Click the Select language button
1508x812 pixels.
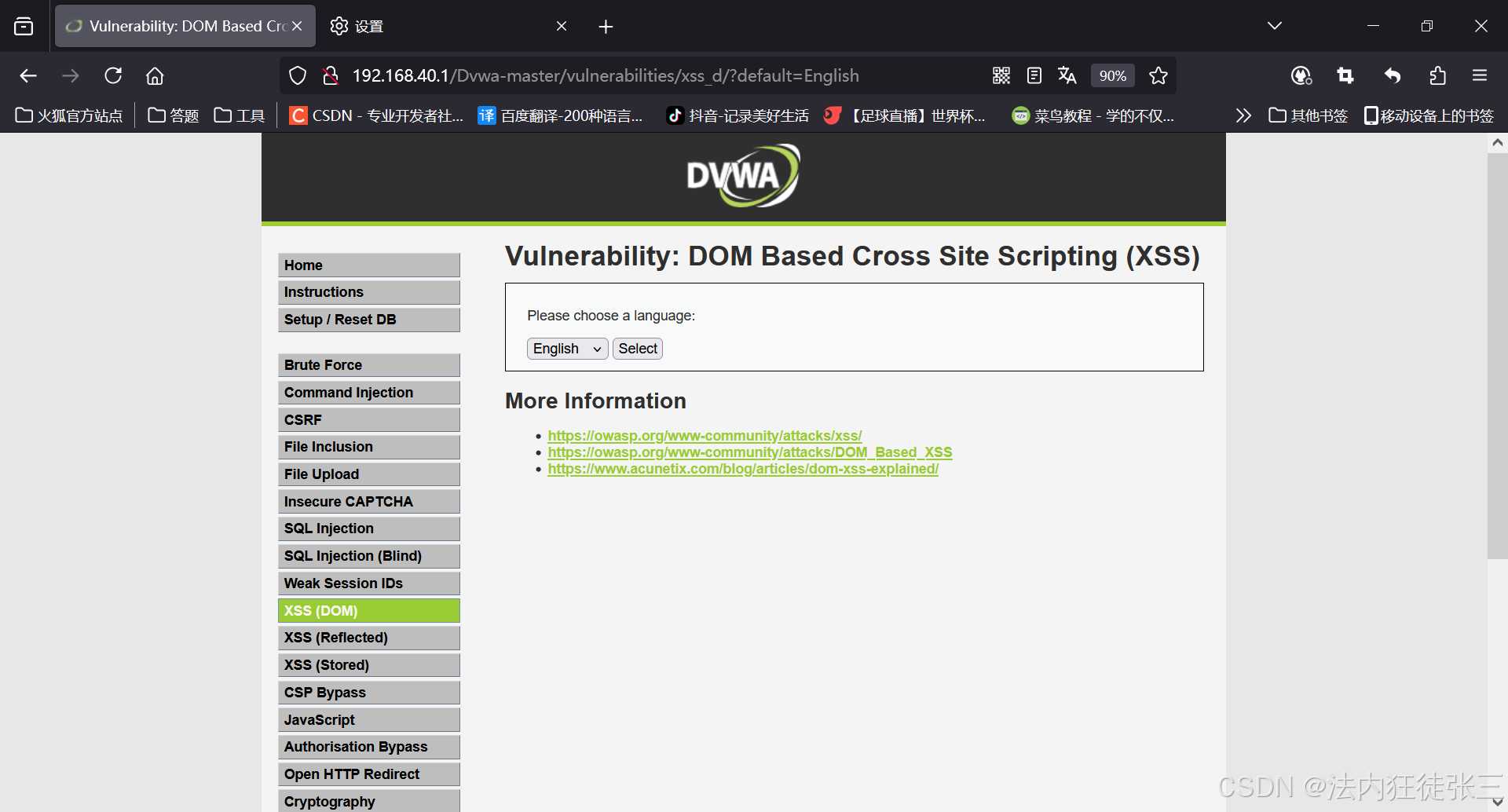point(637,348)
